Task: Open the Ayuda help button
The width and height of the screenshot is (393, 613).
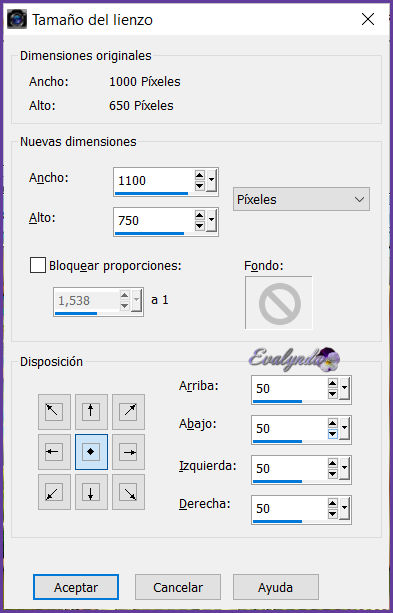Action: coord(276,587)
